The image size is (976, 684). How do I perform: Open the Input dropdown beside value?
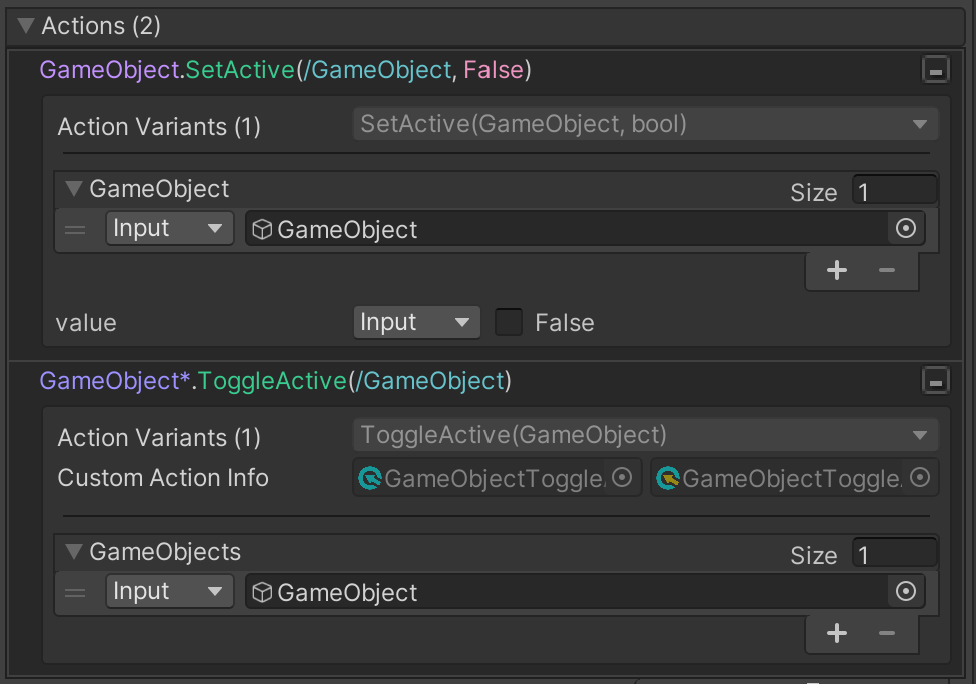[x=416, y=322]
